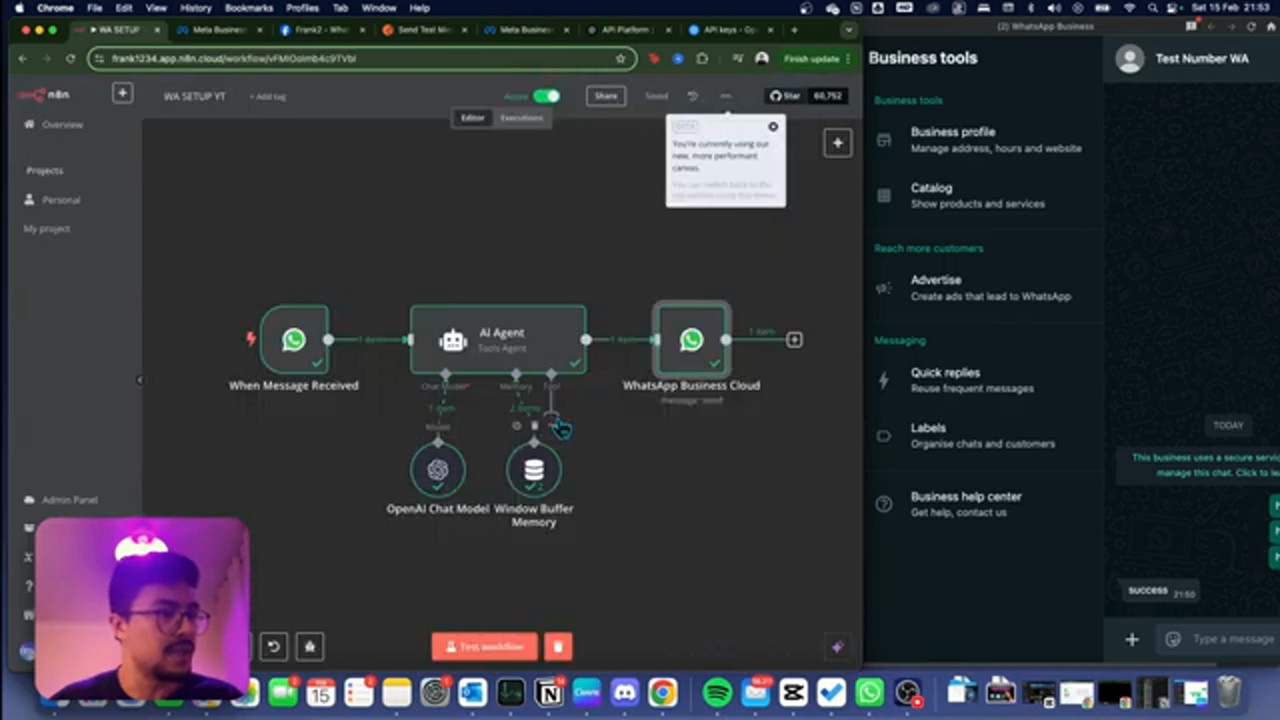Open Labels in WhatsApp Business tools

(x=985, y=435)
